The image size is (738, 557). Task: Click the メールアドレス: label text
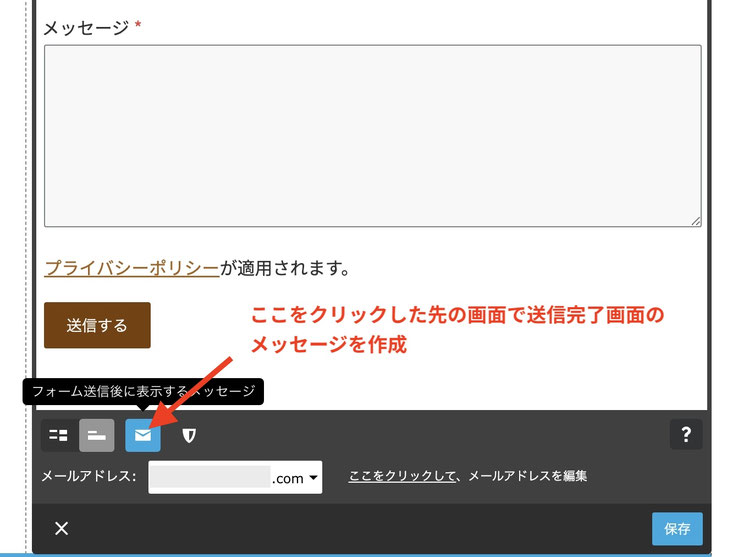coord(88,476)
